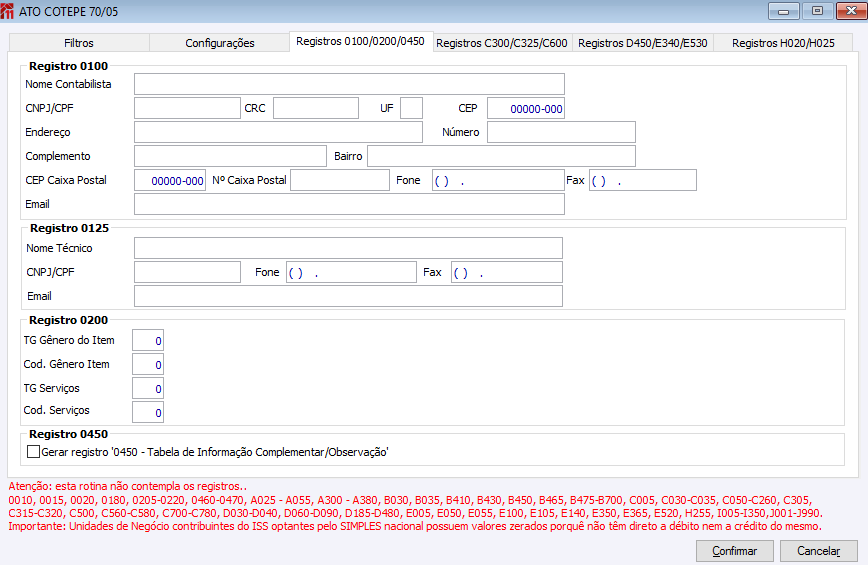Focus the Registro 0100 Email field
This screenshot has height=565, width=868.
(x=349, y=204)
